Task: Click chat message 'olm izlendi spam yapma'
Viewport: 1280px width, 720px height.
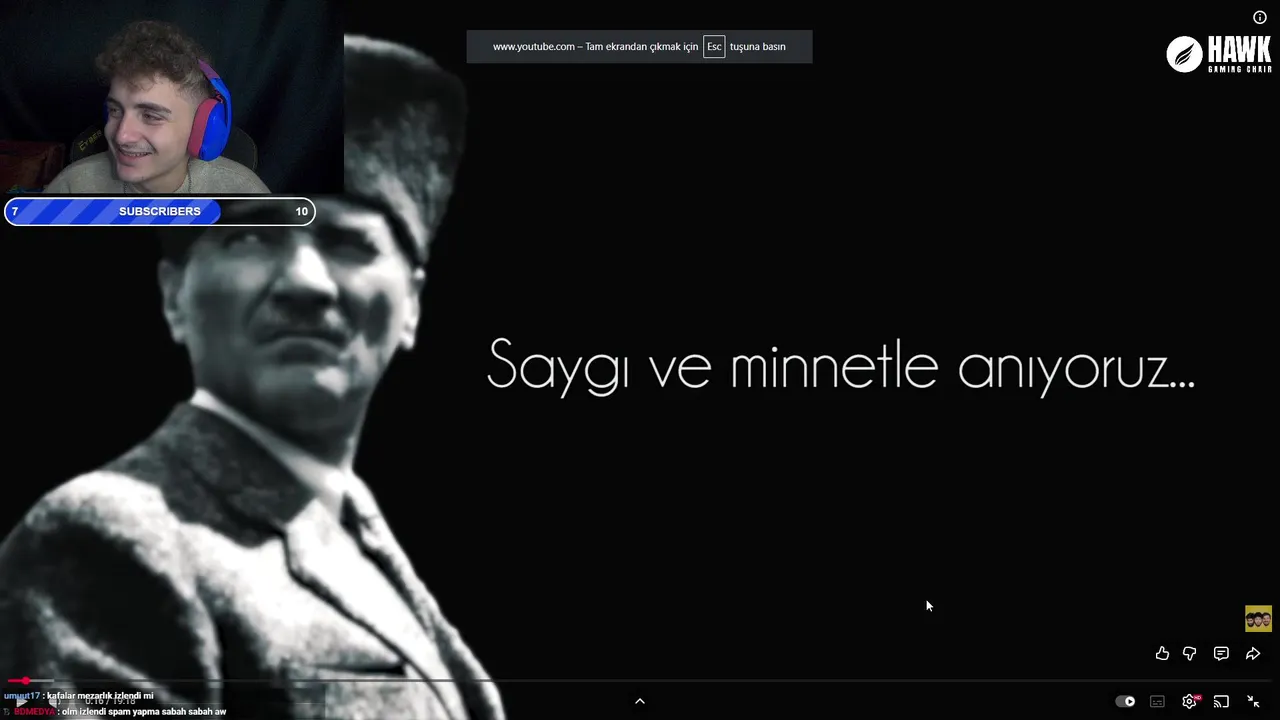Action: point(116,712)
